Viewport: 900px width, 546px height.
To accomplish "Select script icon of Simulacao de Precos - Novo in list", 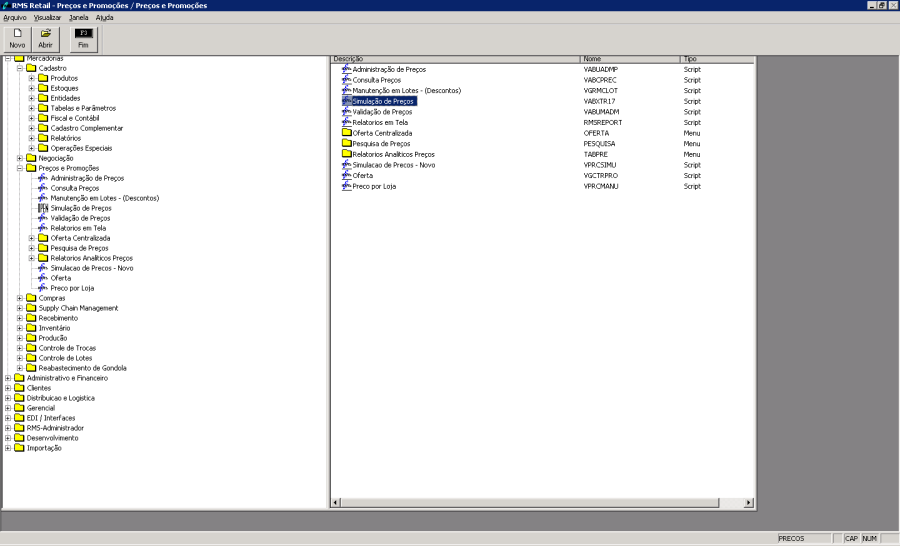I will pos(347,165).
